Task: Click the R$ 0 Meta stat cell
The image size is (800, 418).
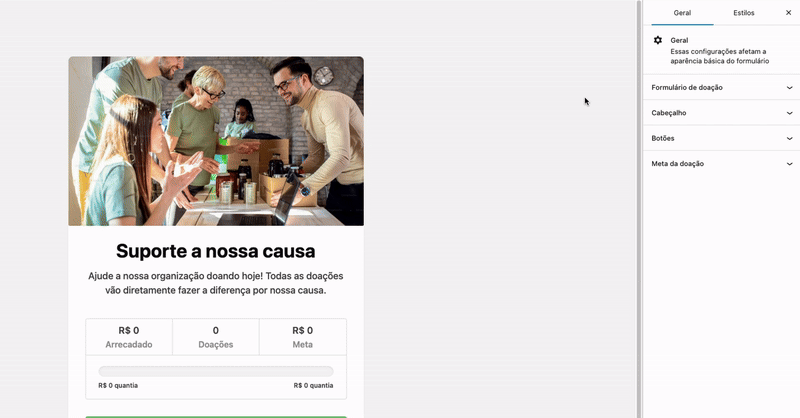Action: 303,337
